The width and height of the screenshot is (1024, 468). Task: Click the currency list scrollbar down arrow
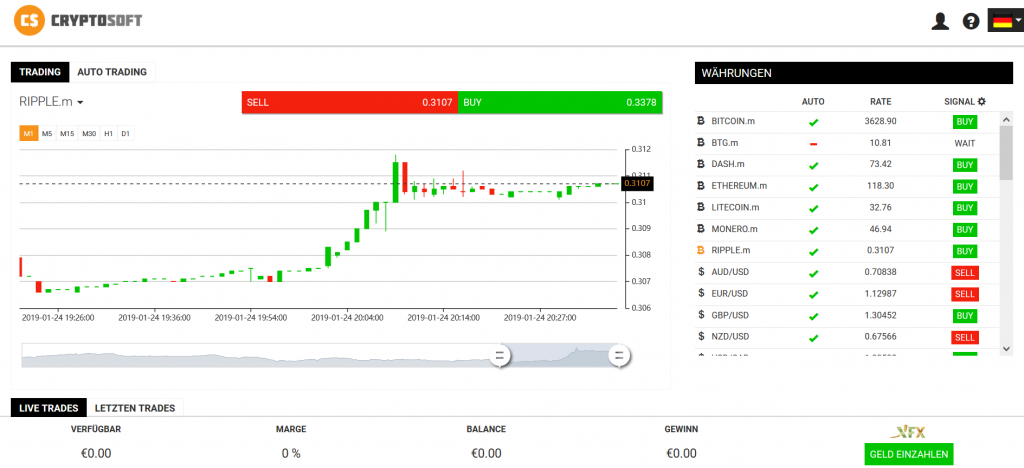click(x=1006, y=348)
